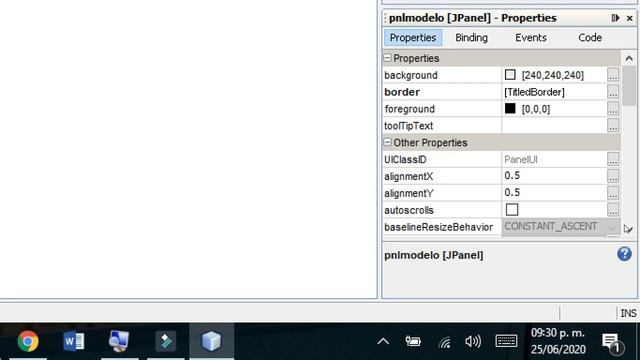Open touch keyboard tray icon
The height and width of the screenshot is (360, 640).
point(506,341)
